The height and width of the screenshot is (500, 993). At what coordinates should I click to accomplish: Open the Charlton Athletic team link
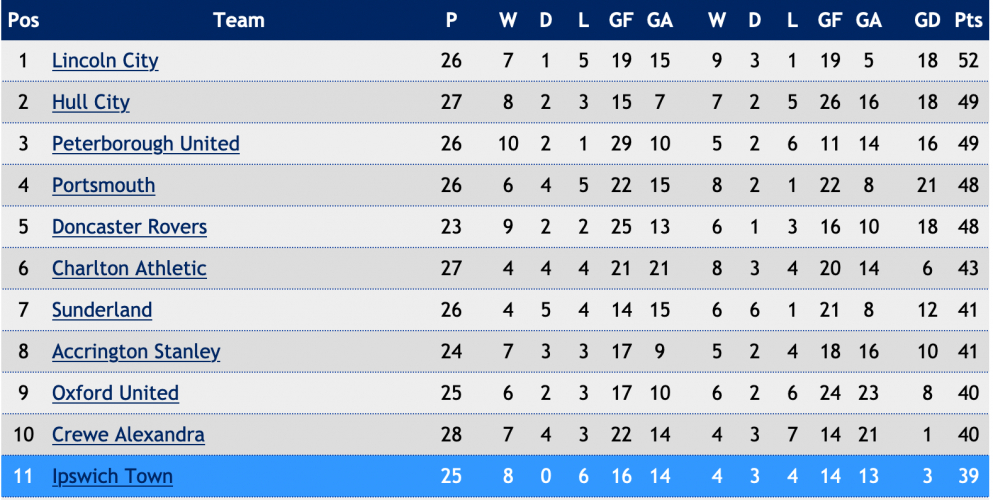[129, 268]
